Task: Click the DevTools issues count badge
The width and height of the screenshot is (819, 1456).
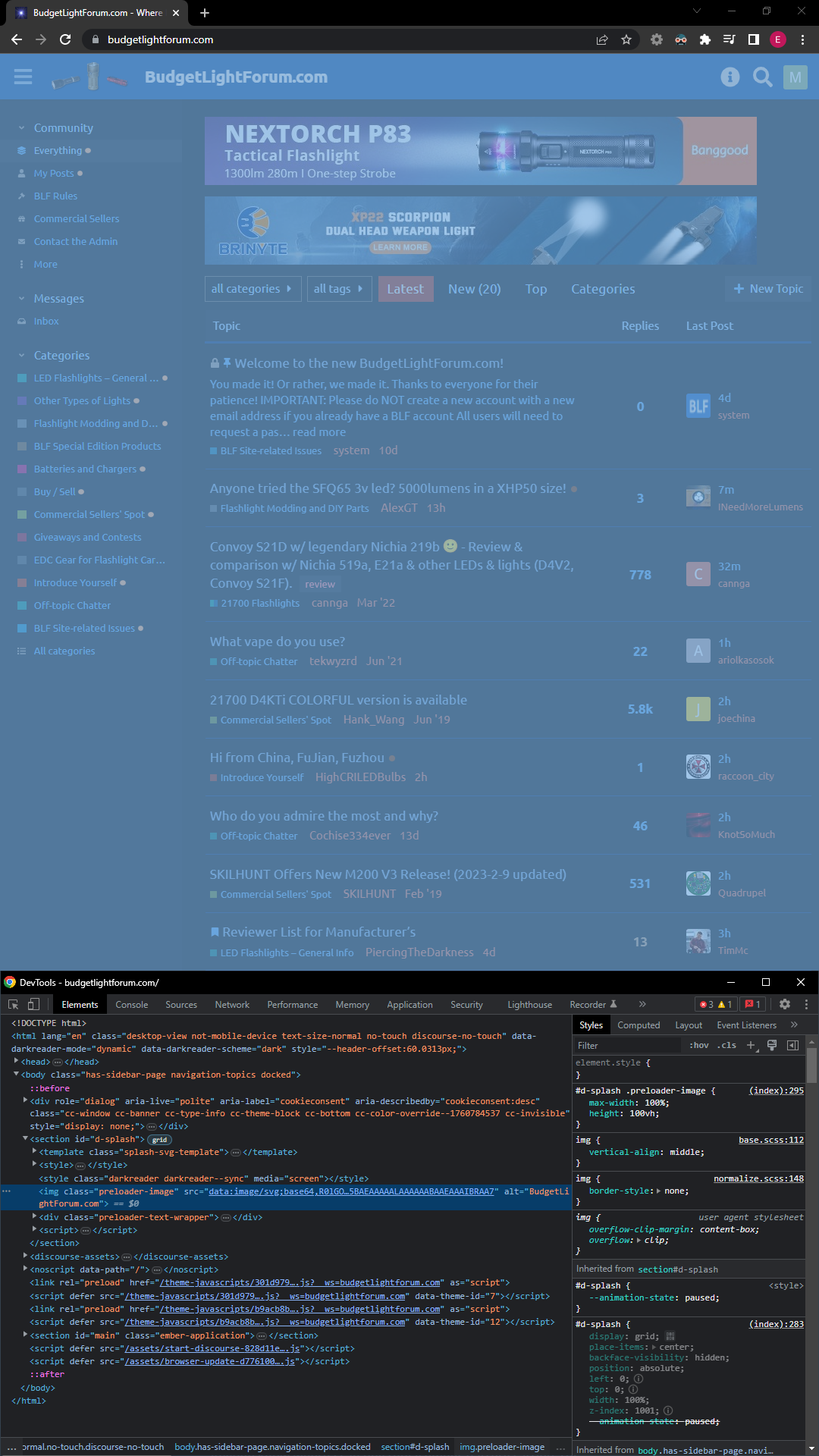Action: pos(753,1004)
